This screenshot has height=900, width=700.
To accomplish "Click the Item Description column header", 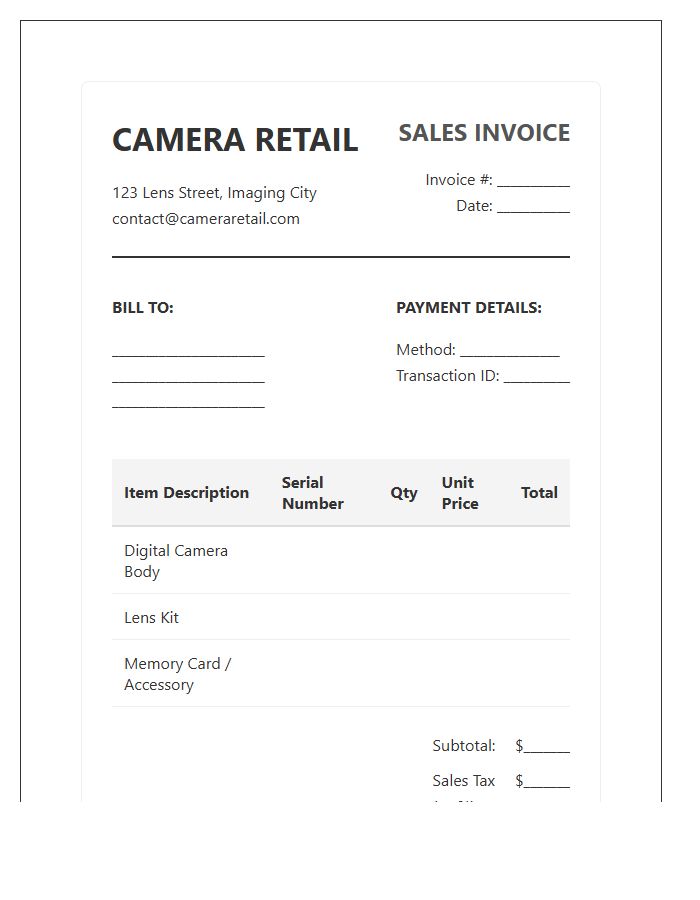I will [186, 492].
